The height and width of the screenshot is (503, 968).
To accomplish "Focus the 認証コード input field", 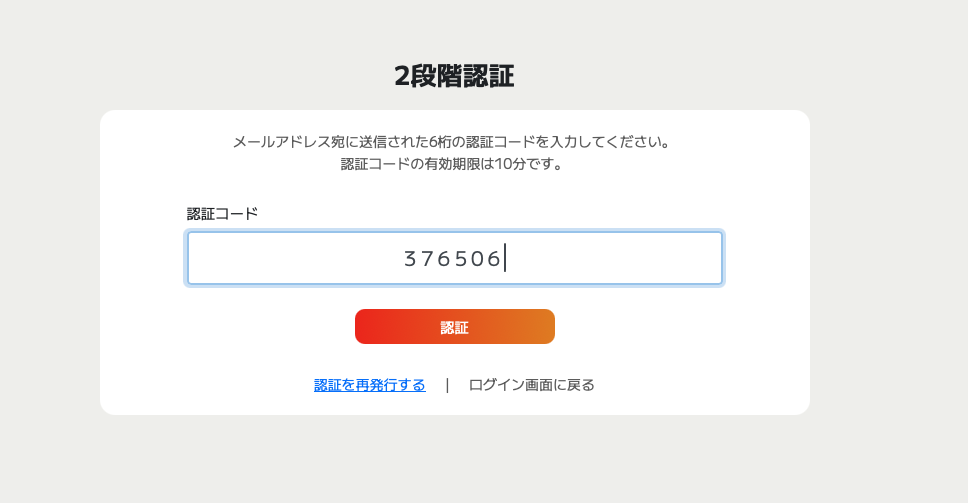I will [x=454, y=258].
